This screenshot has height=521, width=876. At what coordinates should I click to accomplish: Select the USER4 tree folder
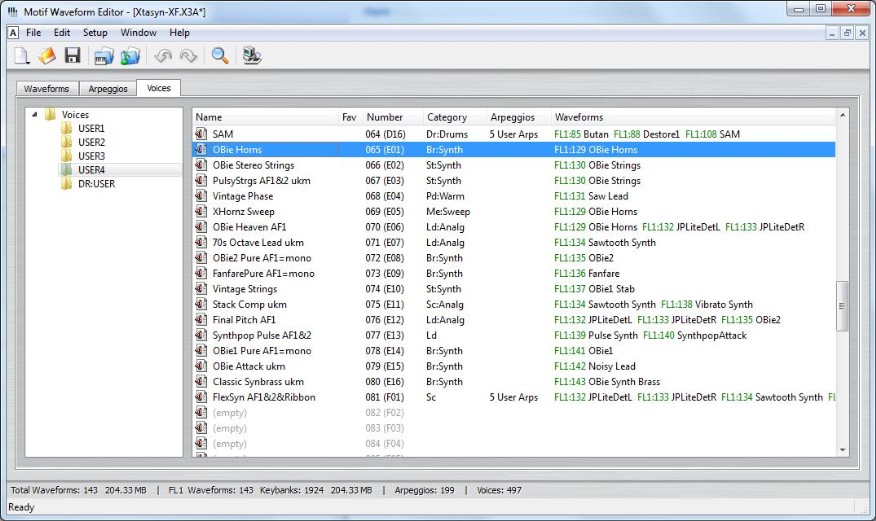click(92, 170)
